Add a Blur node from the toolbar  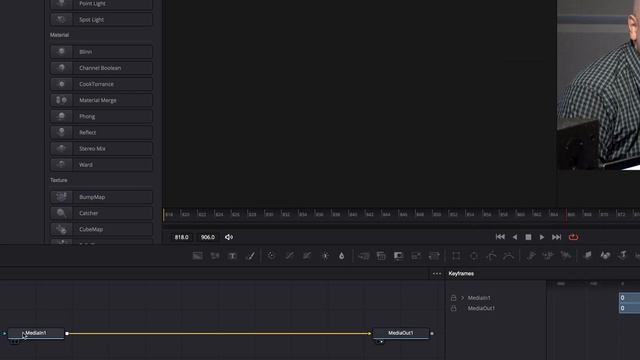click(342, 256)
